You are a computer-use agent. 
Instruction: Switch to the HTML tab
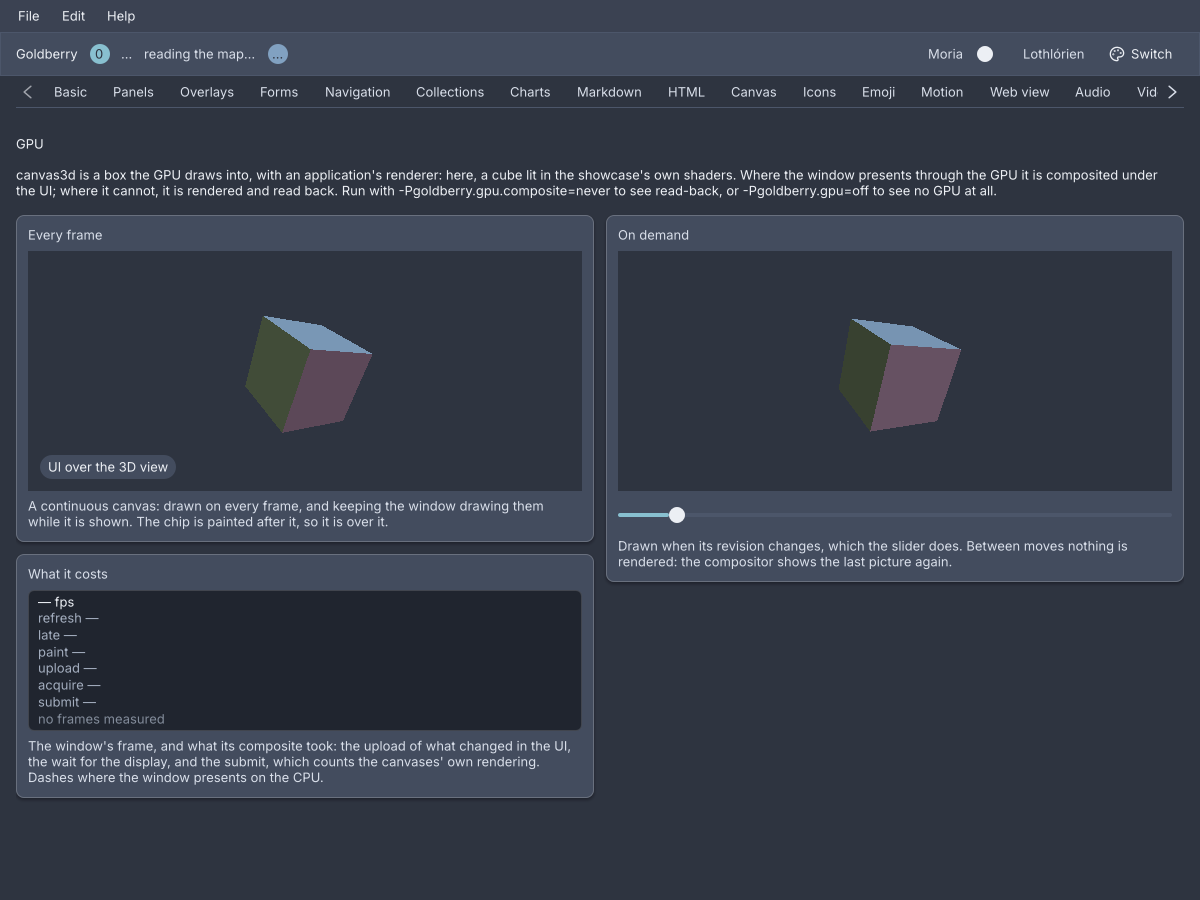[x=686, y=92]
